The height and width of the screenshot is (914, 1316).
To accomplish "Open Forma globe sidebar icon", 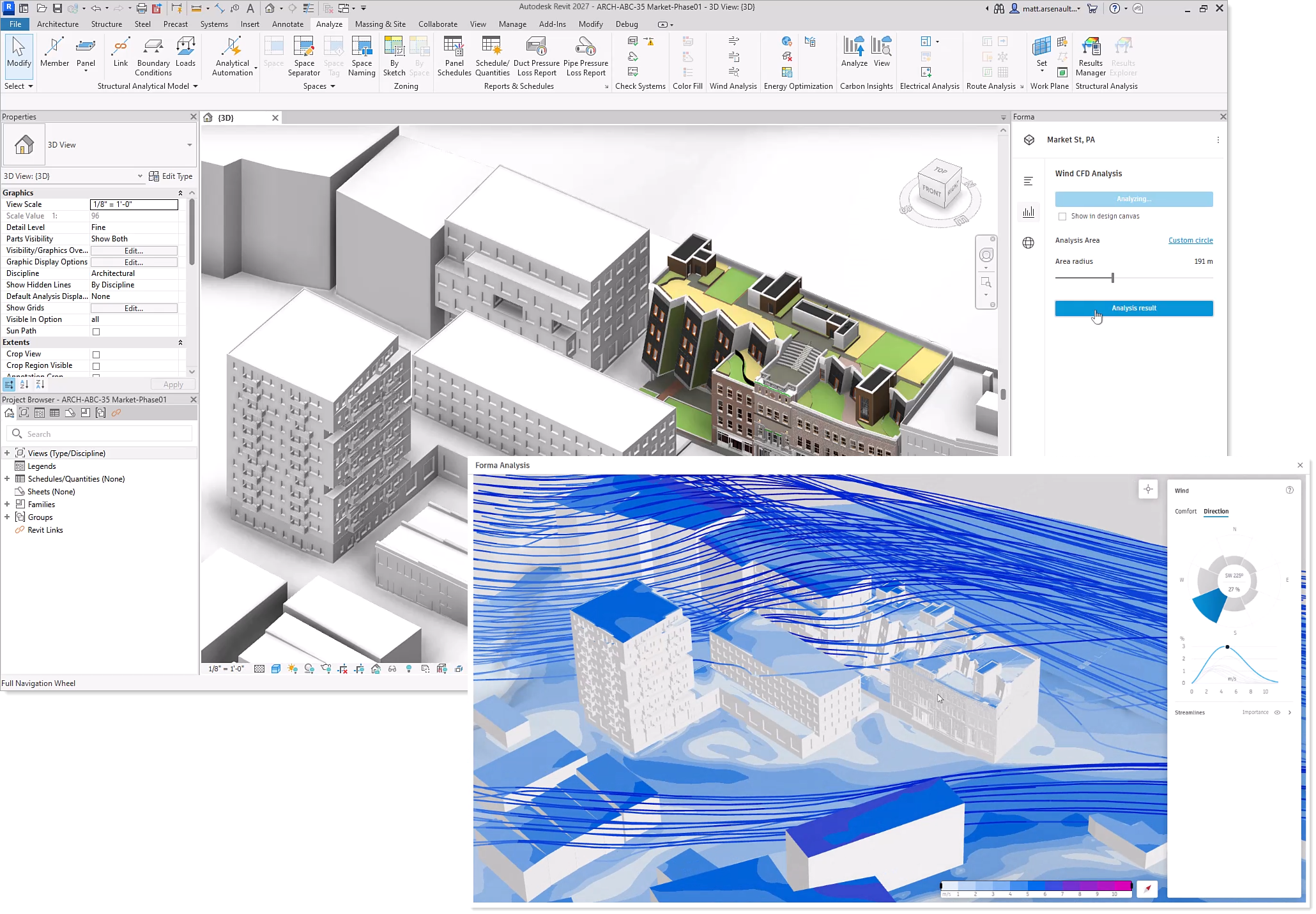I will point(1028,243).
